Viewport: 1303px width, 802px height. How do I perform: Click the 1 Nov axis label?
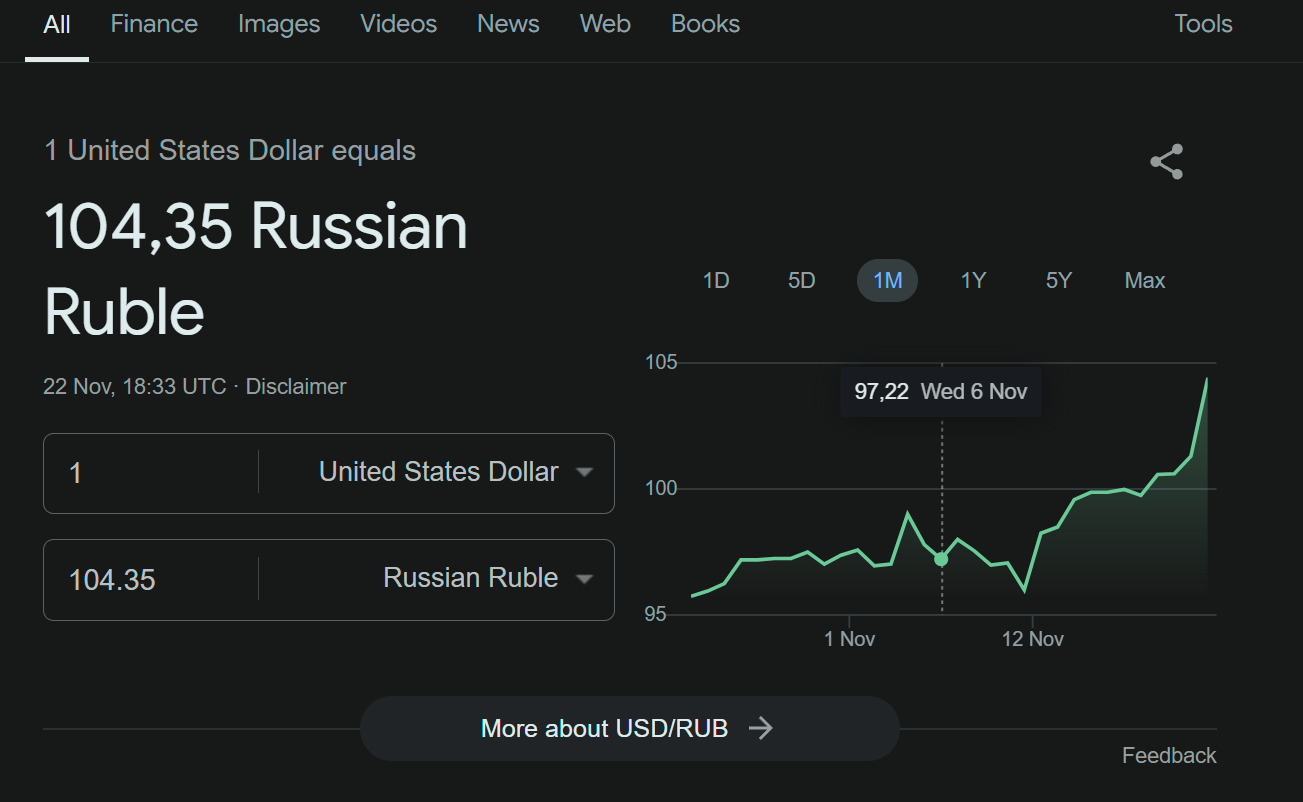tap(849, 639)
